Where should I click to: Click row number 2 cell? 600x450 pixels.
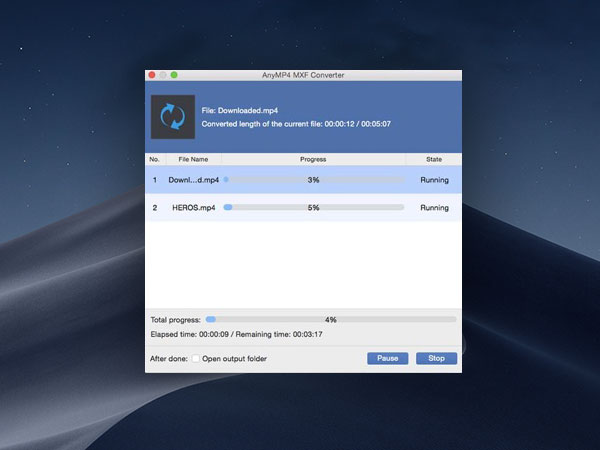[x=155, y=208]
